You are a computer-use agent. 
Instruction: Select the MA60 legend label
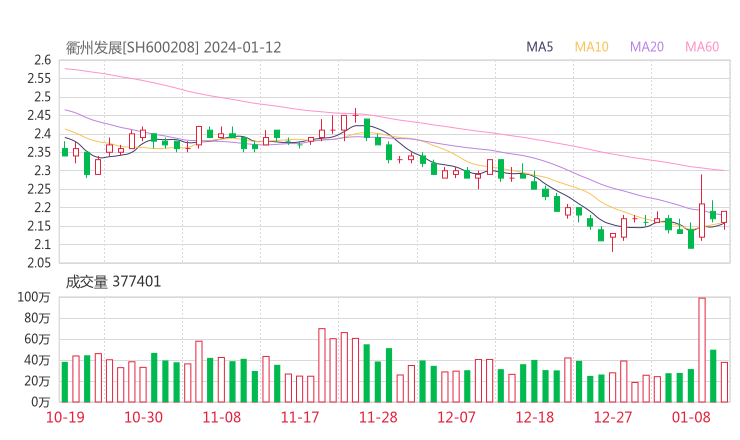pyautogui.click(x=702, y=47)
